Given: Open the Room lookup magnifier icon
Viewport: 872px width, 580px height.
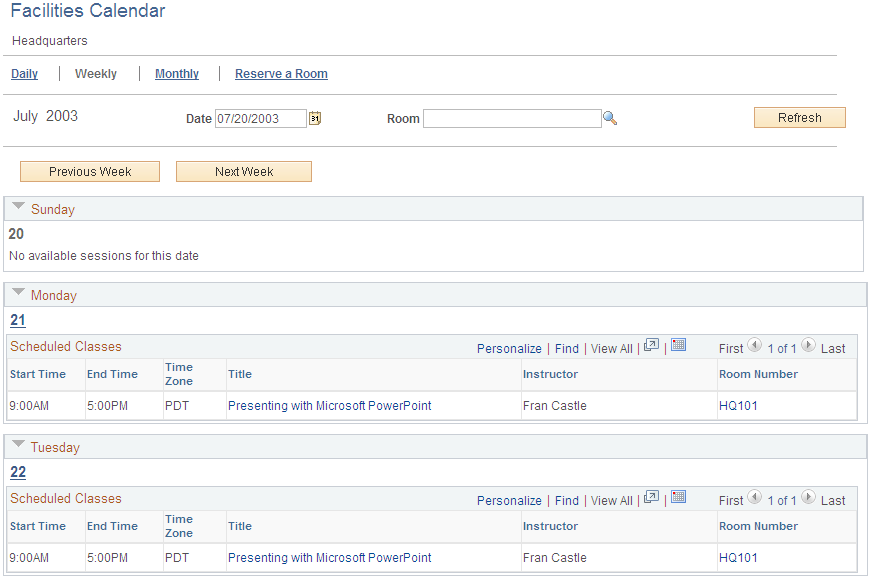Looking at the screenshot, I should (x=610, y=118).
